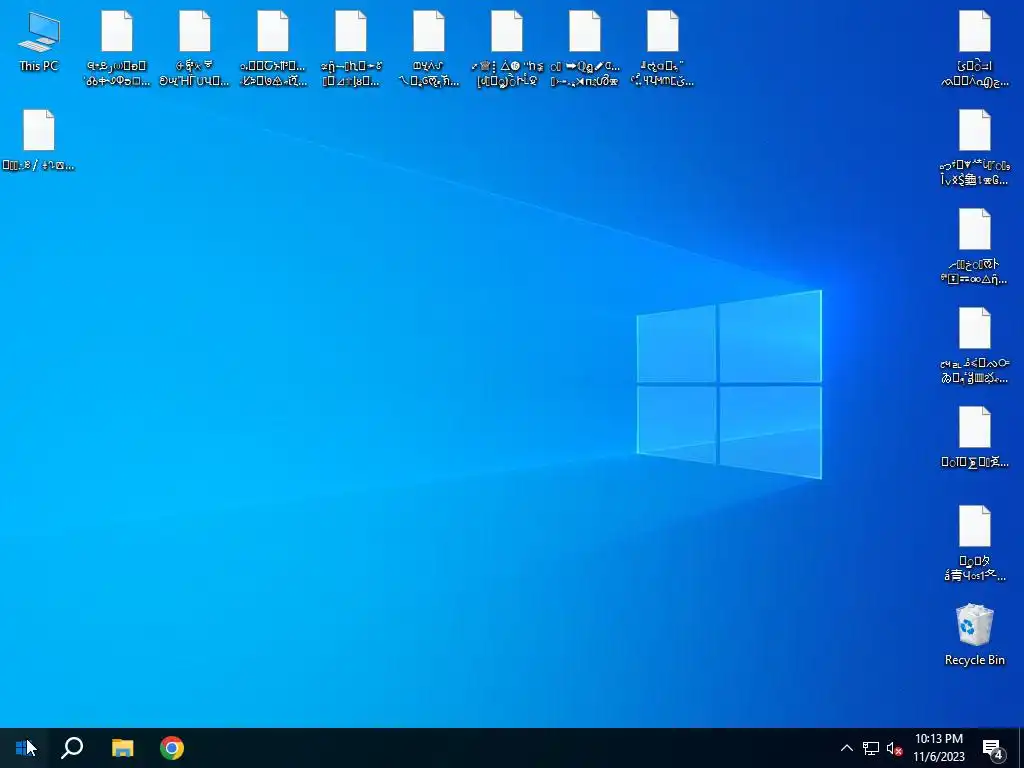
Task: Show hidden system tray icons
Action: coord(846,748)
